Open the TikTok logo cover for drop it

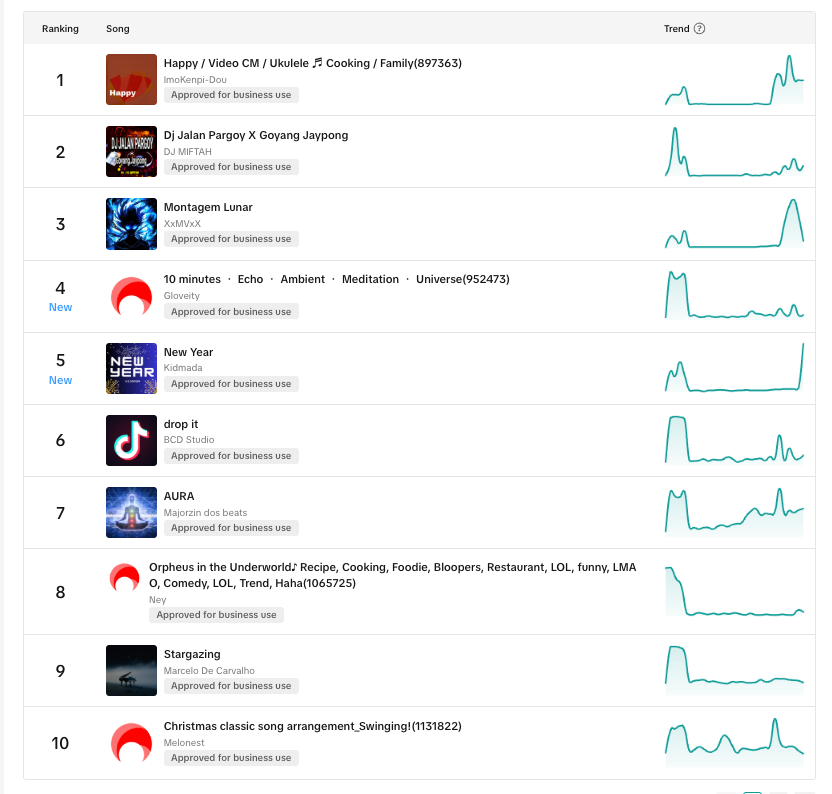pyautogui.click(x=131, y=440)
